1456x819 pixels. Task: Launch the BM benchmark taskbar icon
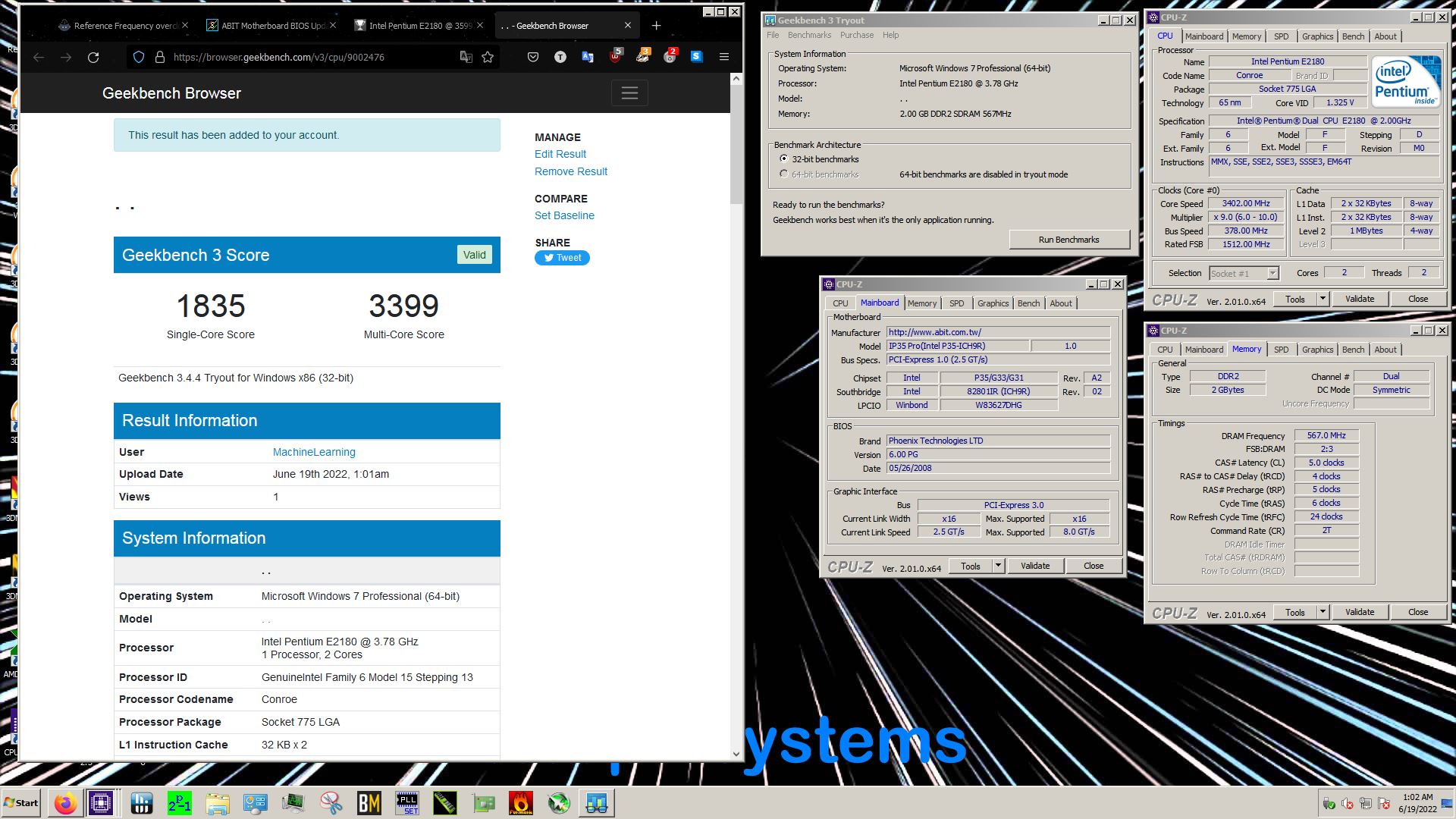click(x=369, y=803)
